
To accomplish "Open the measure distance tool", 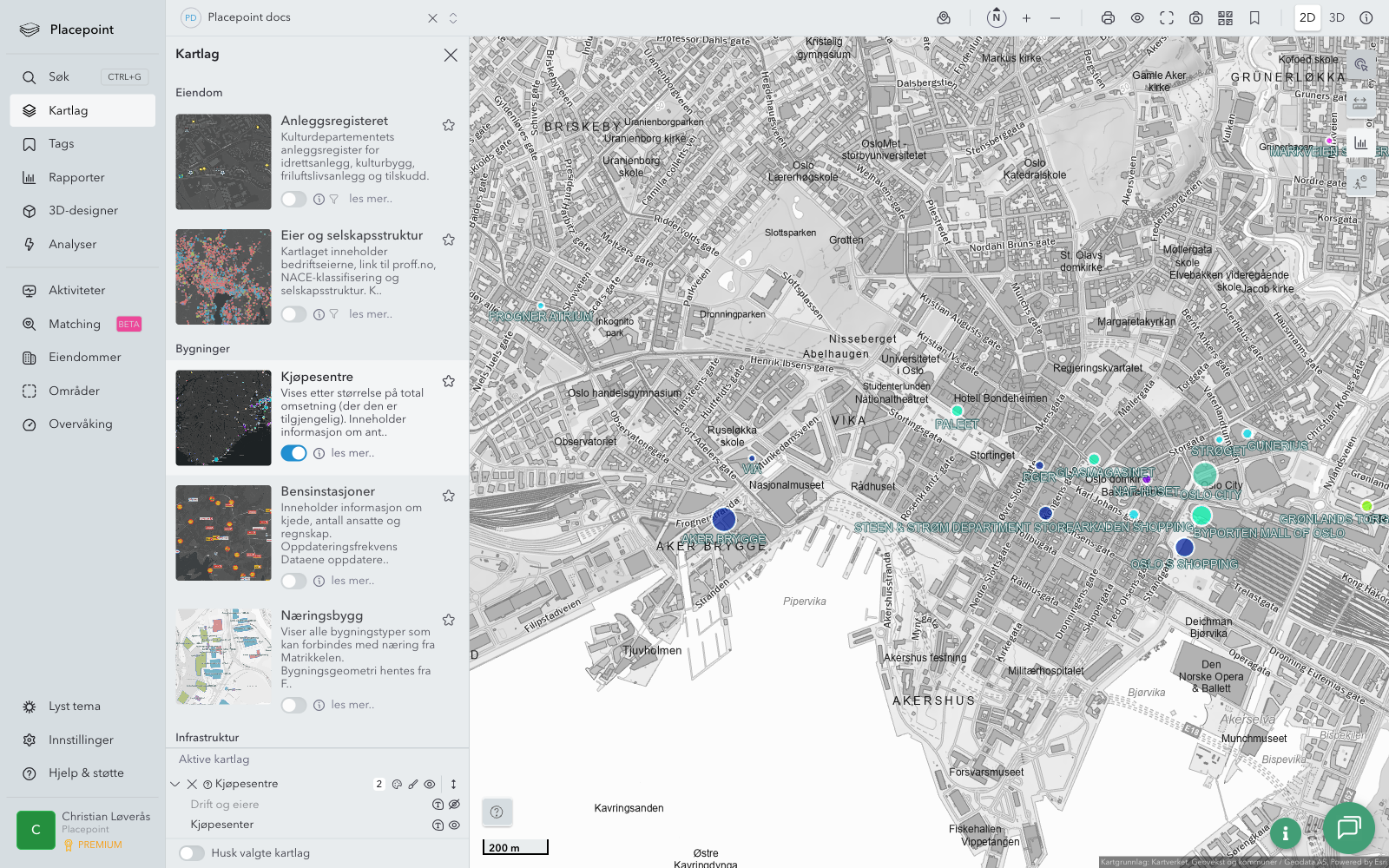I will pyautogui.click(x=1359, y=103).
